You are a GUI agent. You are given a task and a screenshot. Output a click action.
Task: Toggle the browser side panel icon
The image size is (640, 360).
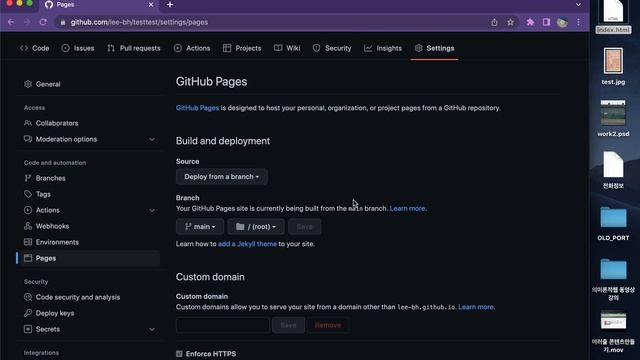(546, 22)
